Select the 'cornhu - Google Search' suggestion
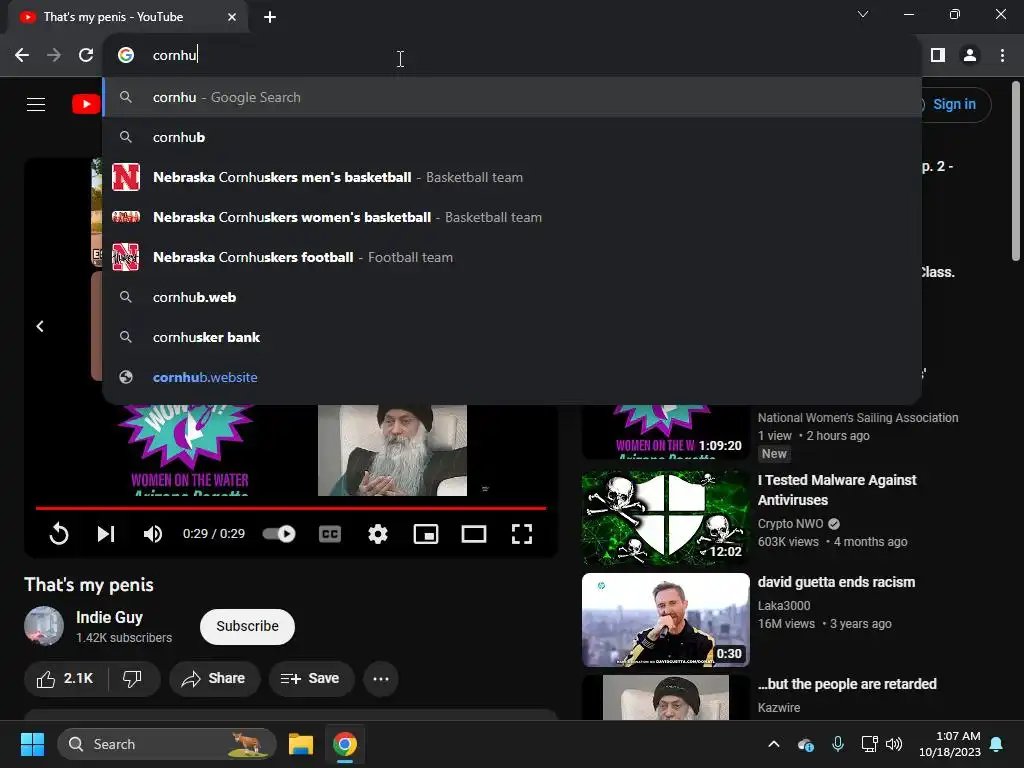 (512, 97)
